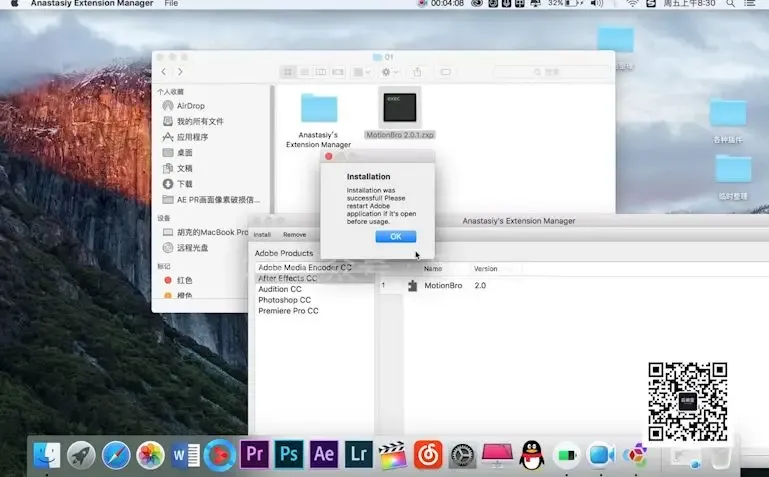Launch After Effects from the Dock
Image resolution: width=769 pixels, height=477 pixels.
(x=324, y=454)
